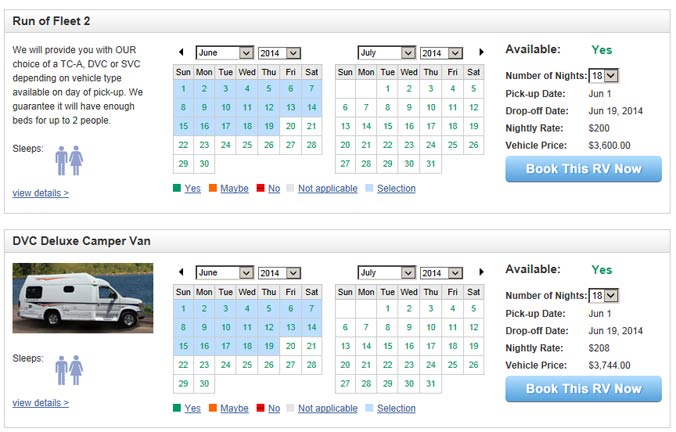Click the $208 nightly rate
The width and height of the screenshot is (676, 432).
click(x=599, y=348)
